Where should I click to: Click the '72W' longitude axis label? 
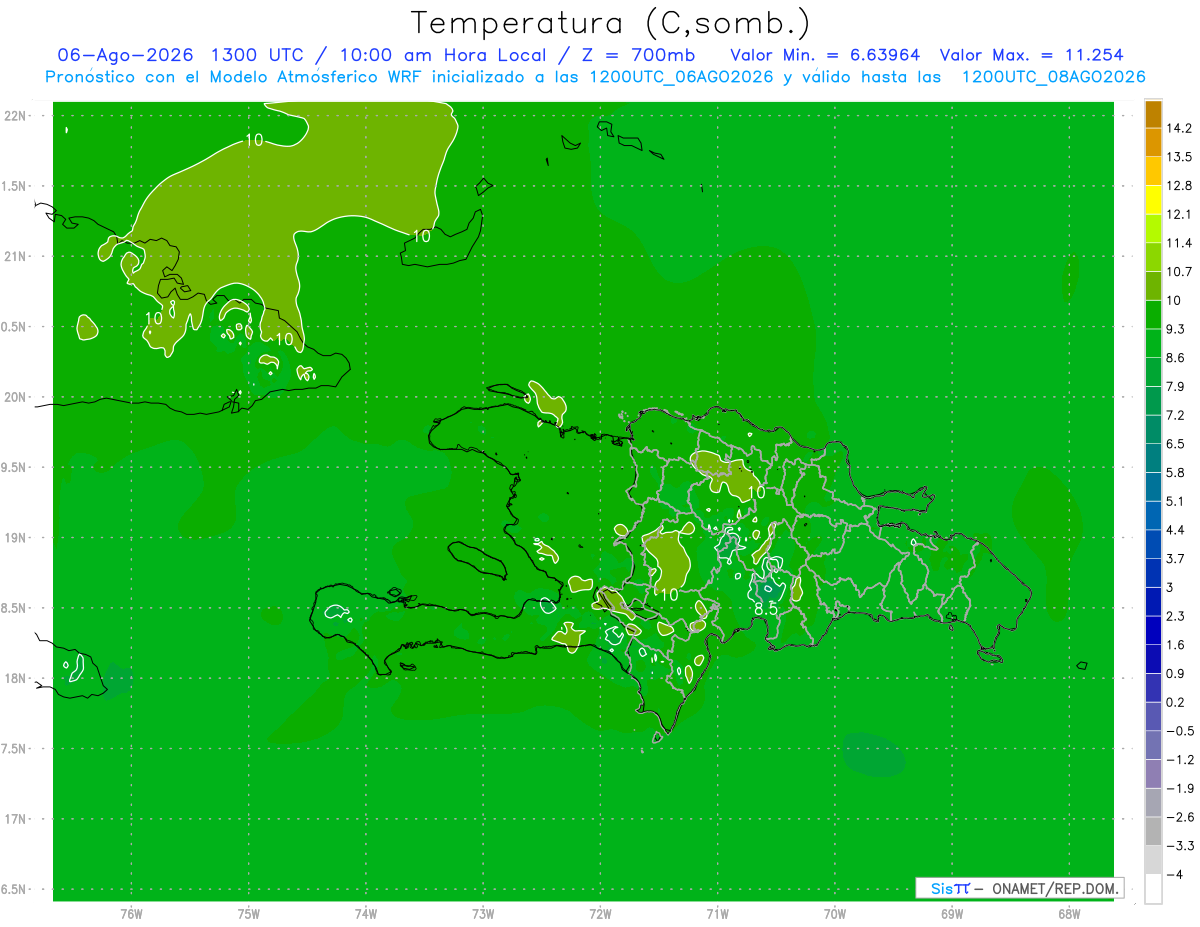point(601,914)
